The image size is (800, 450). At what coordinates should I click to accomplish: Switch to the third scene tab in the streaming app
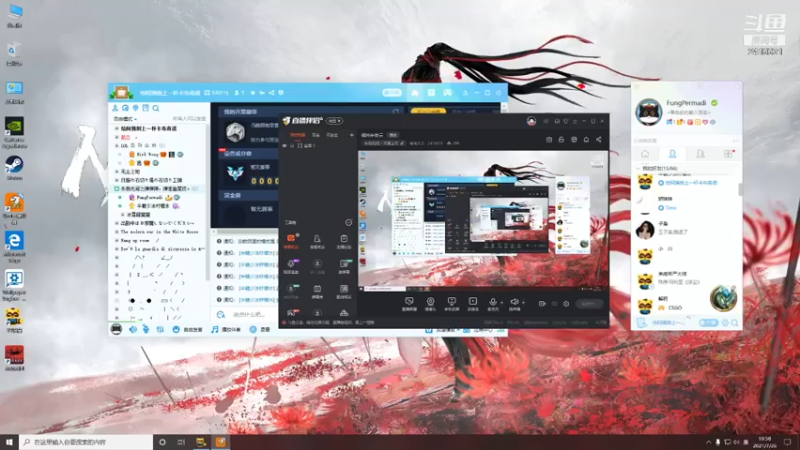[x=332, y=135]
